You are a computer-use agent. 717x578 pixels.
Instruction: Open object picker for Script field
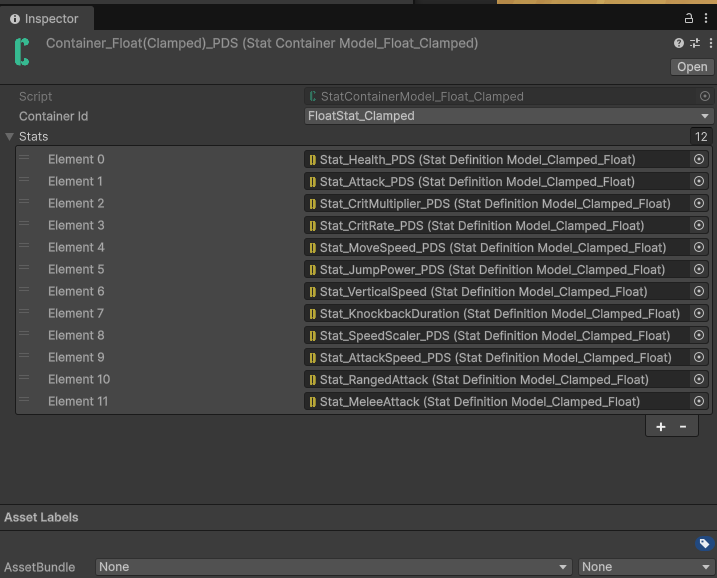(x=705, y=96)
